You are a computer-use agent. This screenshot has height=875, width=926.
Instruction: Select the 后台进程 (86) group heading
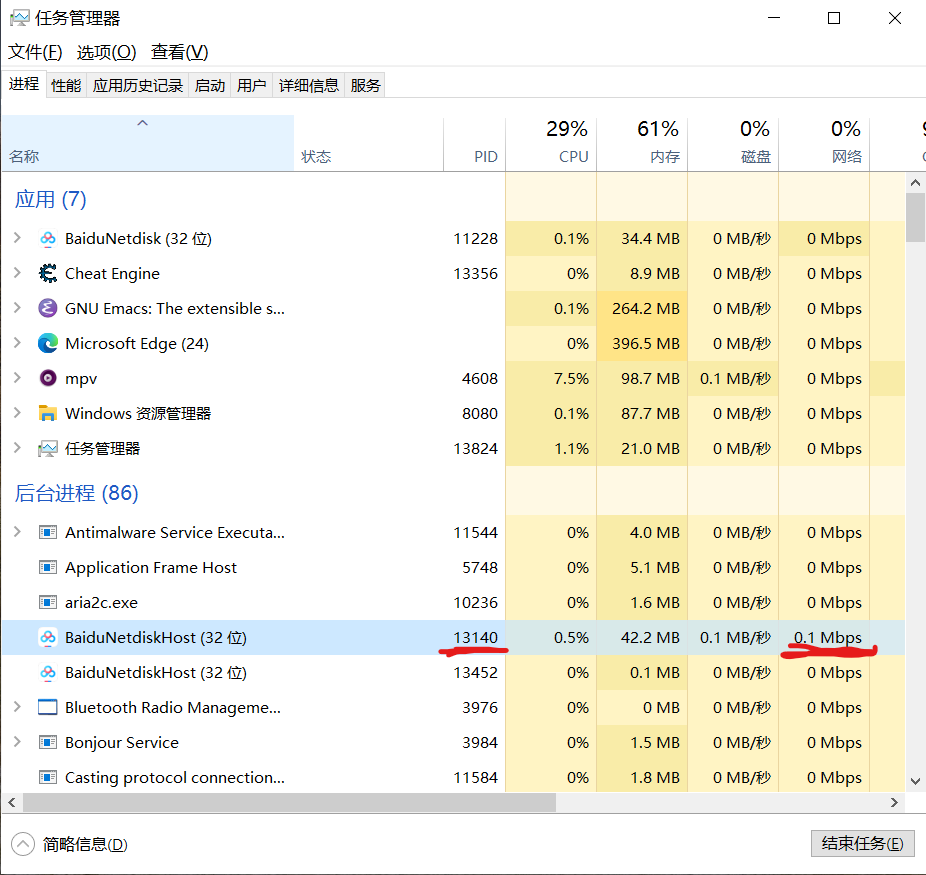click(77, 493)
